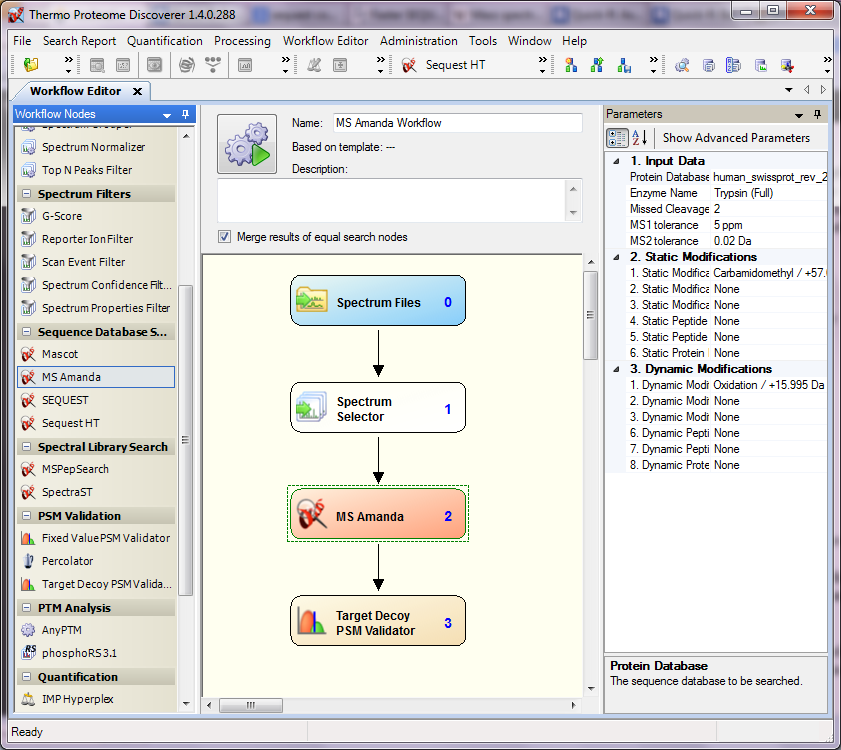
Task: Open the Search Report menu
Action: point(79,41)
